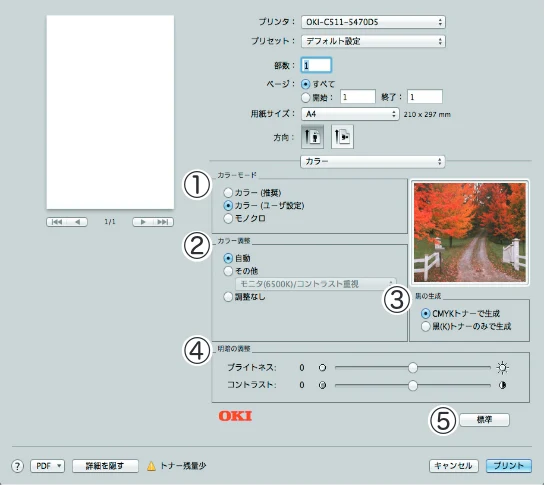Select 黒(K)トナーのみで生成 option
Viewport: 545px width, 485px height.
[x=425, y=326]
